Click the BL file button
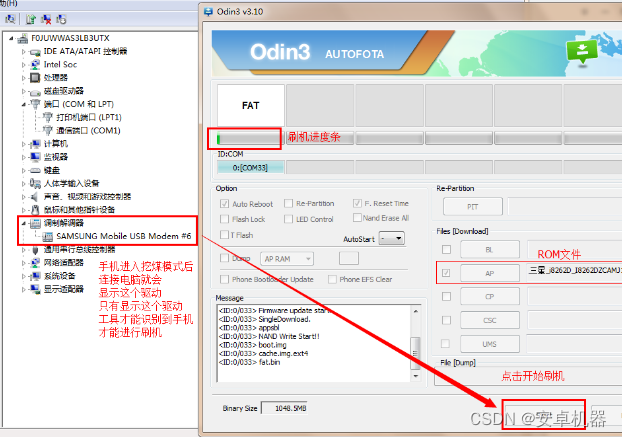Screen dimensions: 622x437 [490, 249]
